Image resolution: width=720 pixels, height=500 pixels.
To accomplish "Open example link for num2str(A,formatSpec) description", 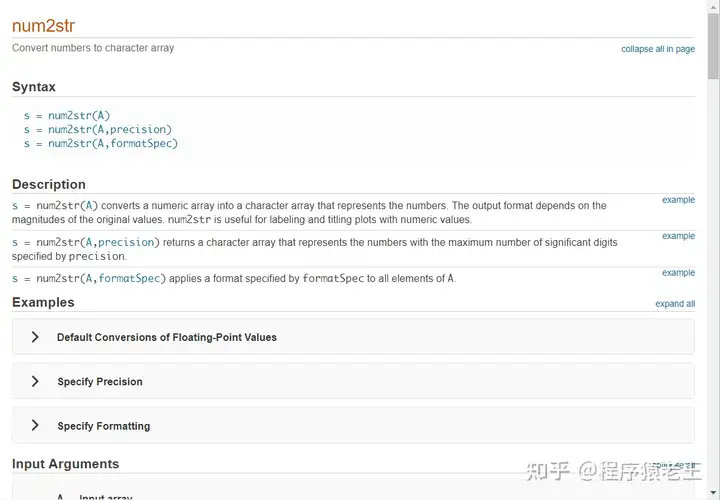I will [678, 273].
